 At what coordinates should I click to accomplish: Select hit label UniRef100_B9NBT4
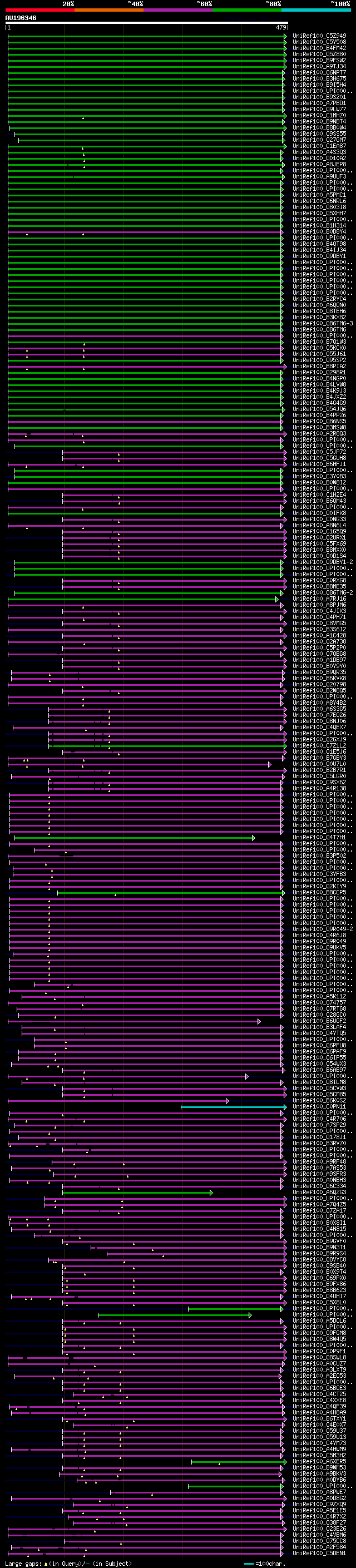(319, 121)
